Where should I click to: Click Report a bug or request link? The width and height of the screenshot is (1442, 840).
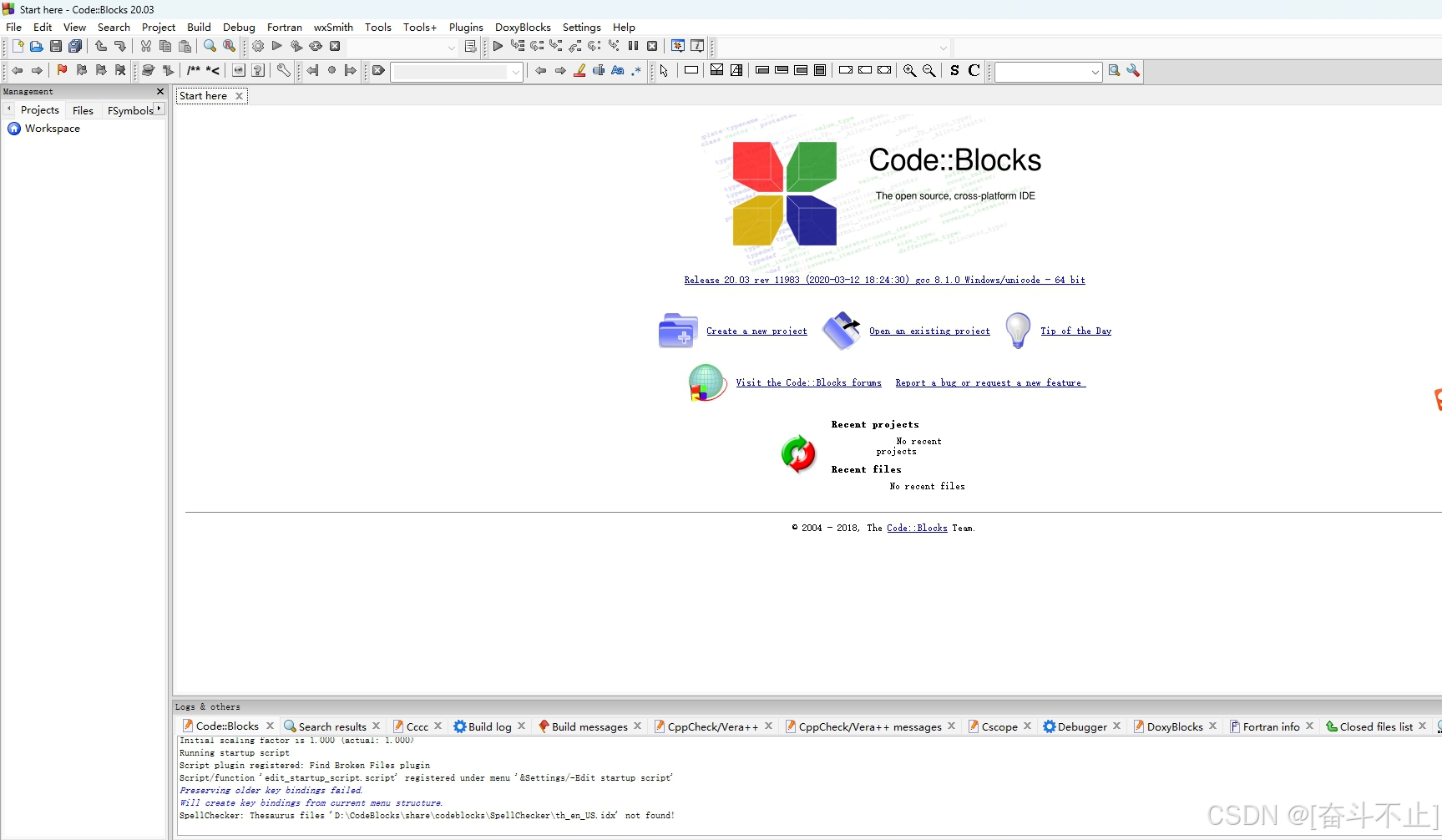(990, 383)
